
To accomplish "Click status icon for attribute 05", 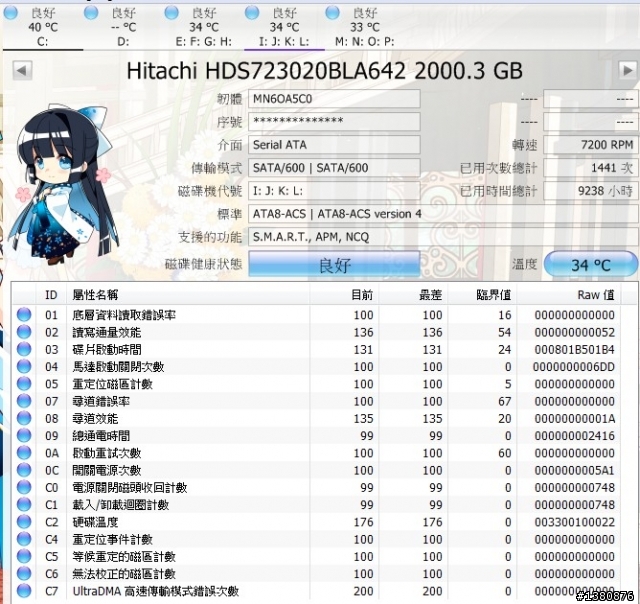I will [24, 384].
